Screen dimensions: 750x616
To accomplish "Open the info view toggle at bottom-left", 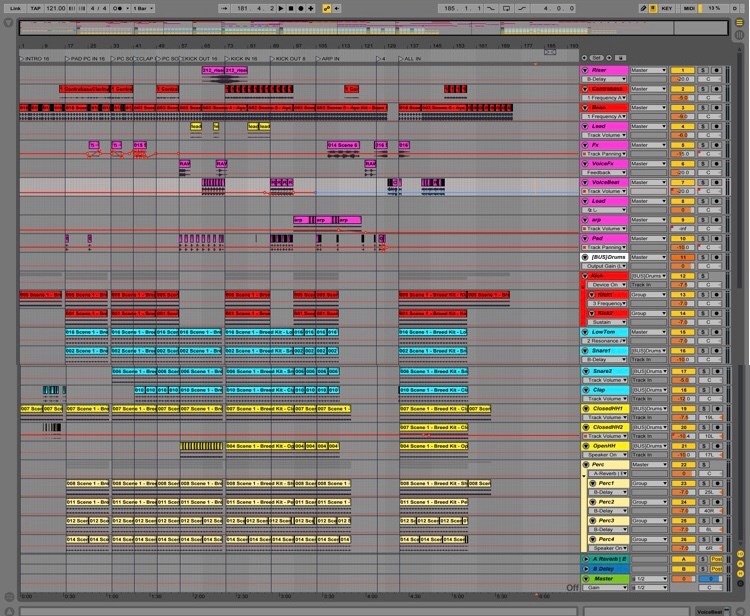I will [x=9, y=611].
